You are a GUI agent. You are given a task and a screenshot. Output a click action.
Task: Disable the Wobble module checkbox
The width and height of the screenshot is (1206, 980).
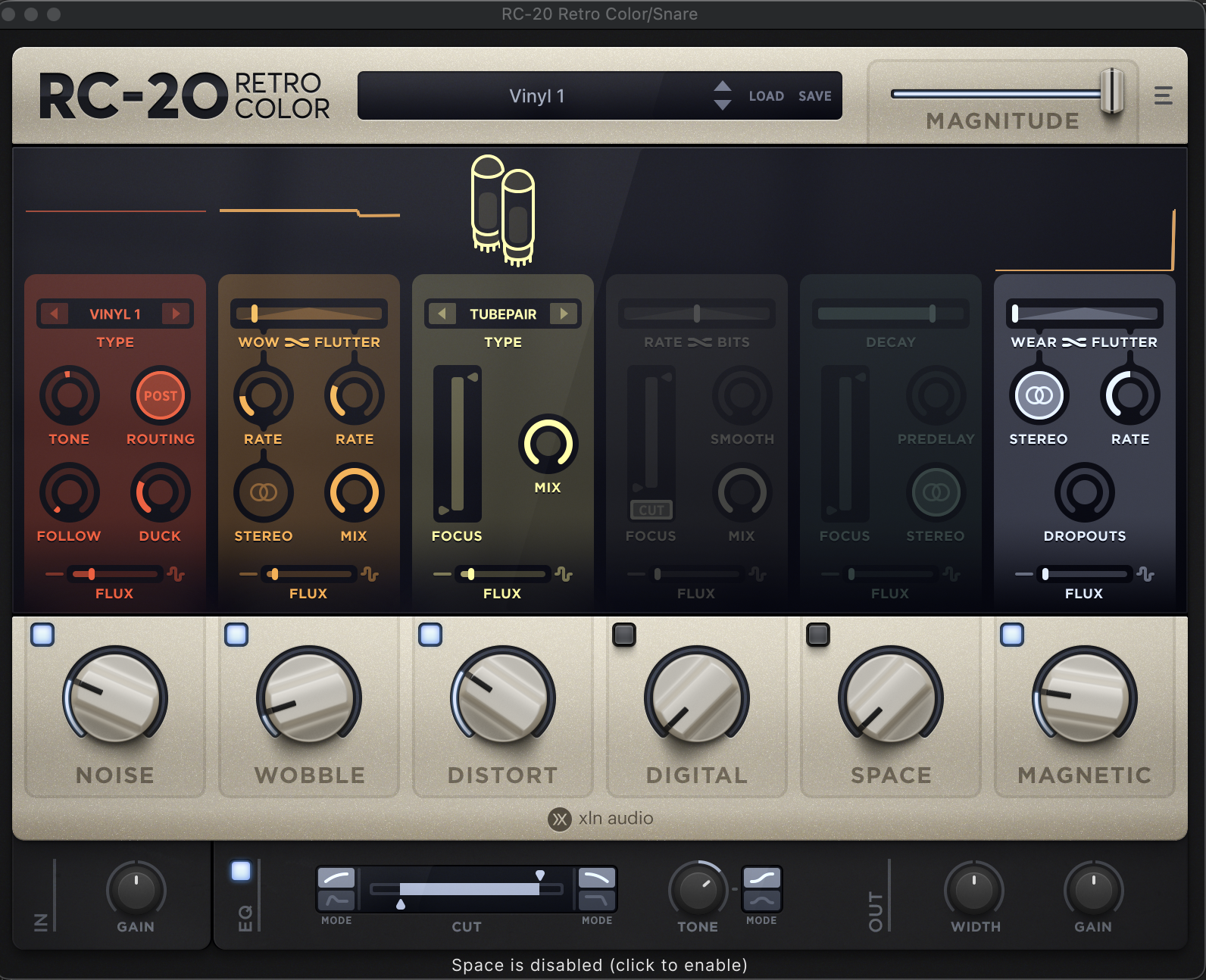pyautogui.click(x=236, y=635)
